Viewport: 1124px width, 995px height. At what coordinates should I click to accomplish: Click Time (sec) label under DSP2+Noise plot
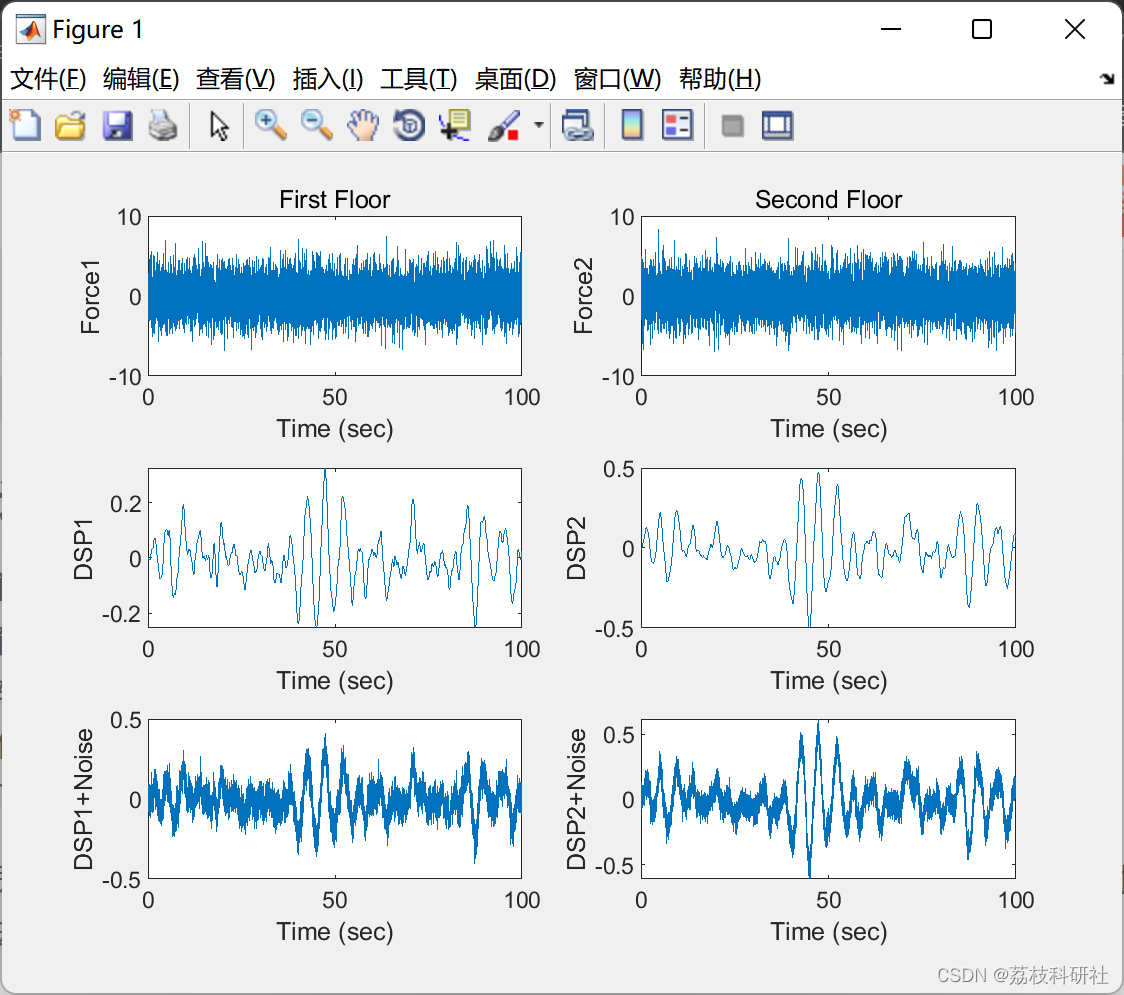(829, 932)
